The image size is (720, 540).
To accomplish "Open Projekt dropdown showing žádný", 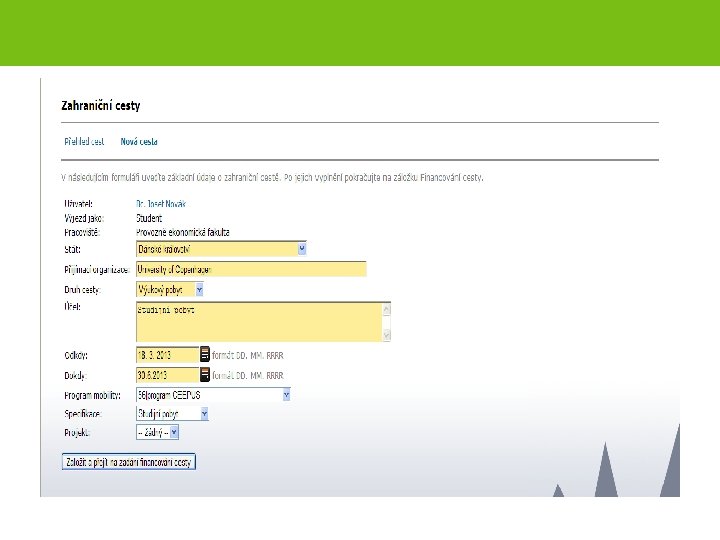I will click(158, 433).
